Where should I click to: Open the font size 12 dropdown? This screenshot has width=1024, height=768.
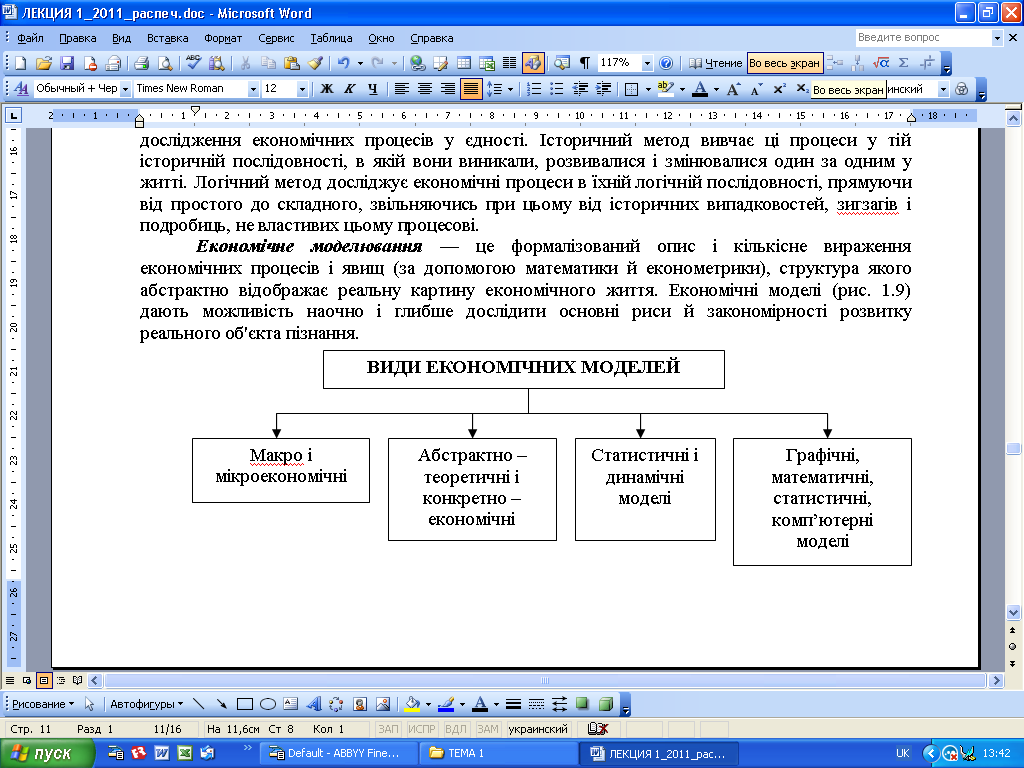302,89
